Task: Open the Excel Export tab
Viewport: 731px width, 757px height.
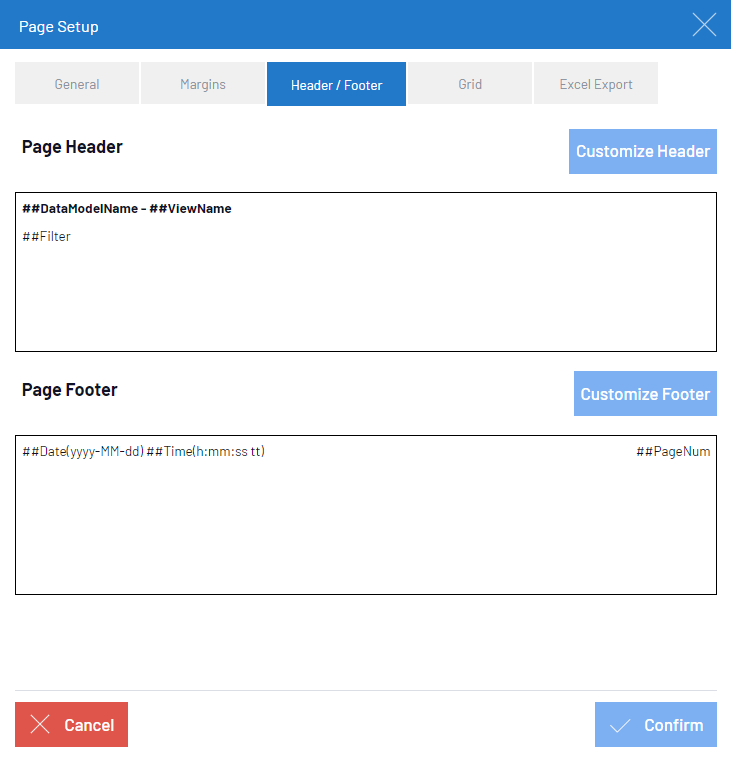Action: click(x=596, y=84)
